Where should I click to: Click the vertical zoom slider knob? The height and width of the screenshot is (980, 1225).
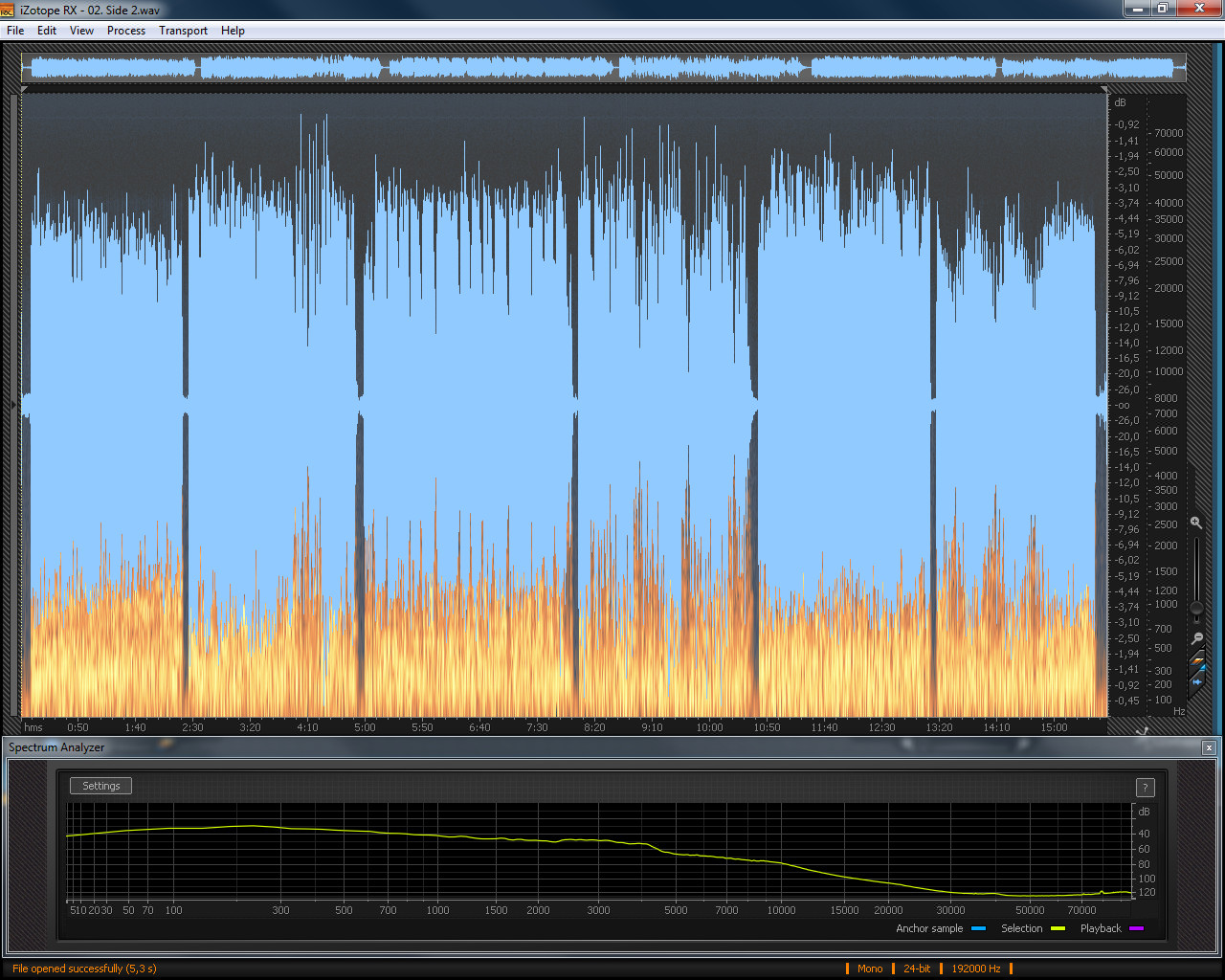(x=1196, y=608)
